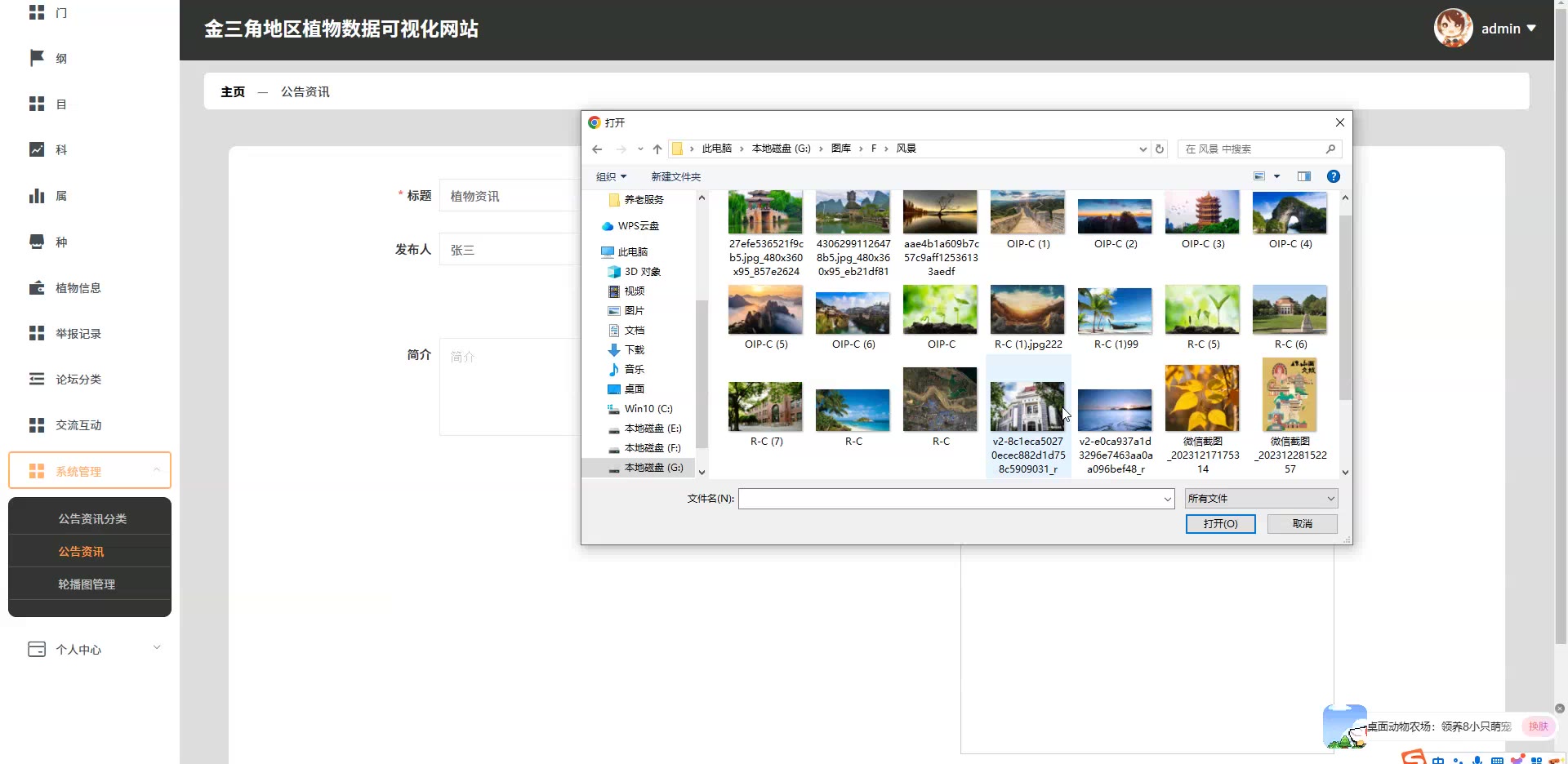Click the 文件名 input field
Screen dimensions: 1568x764
tap(951, 499)
